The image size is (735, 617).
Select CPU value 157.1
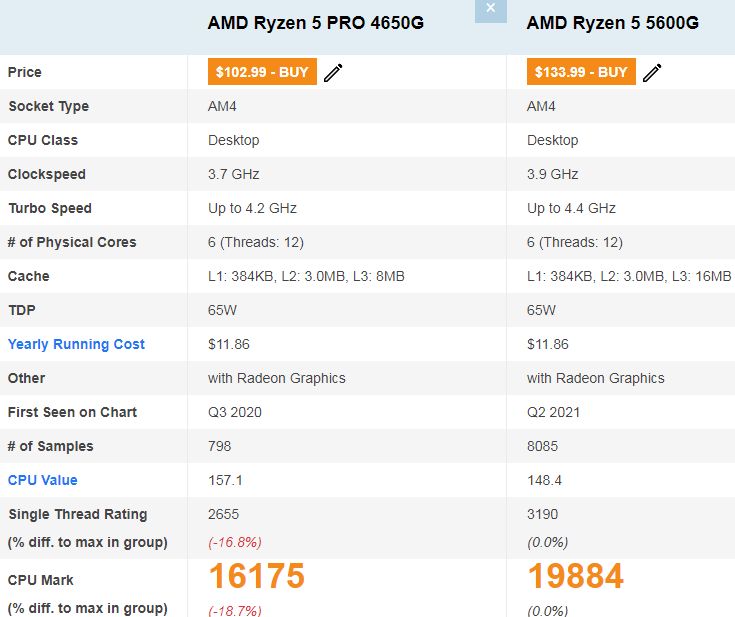[225, 480]
